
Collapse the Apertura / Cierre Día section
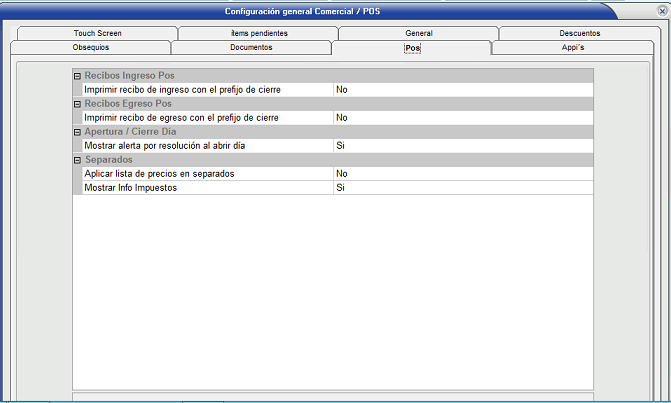tap(77, 132)
